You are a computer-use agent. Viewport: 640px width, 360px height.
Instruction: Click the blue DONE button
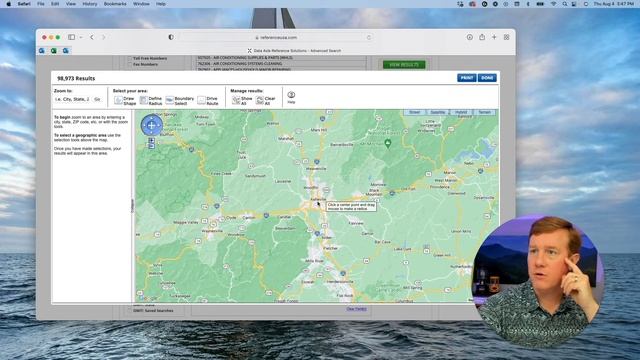click(x=487, y=78)
